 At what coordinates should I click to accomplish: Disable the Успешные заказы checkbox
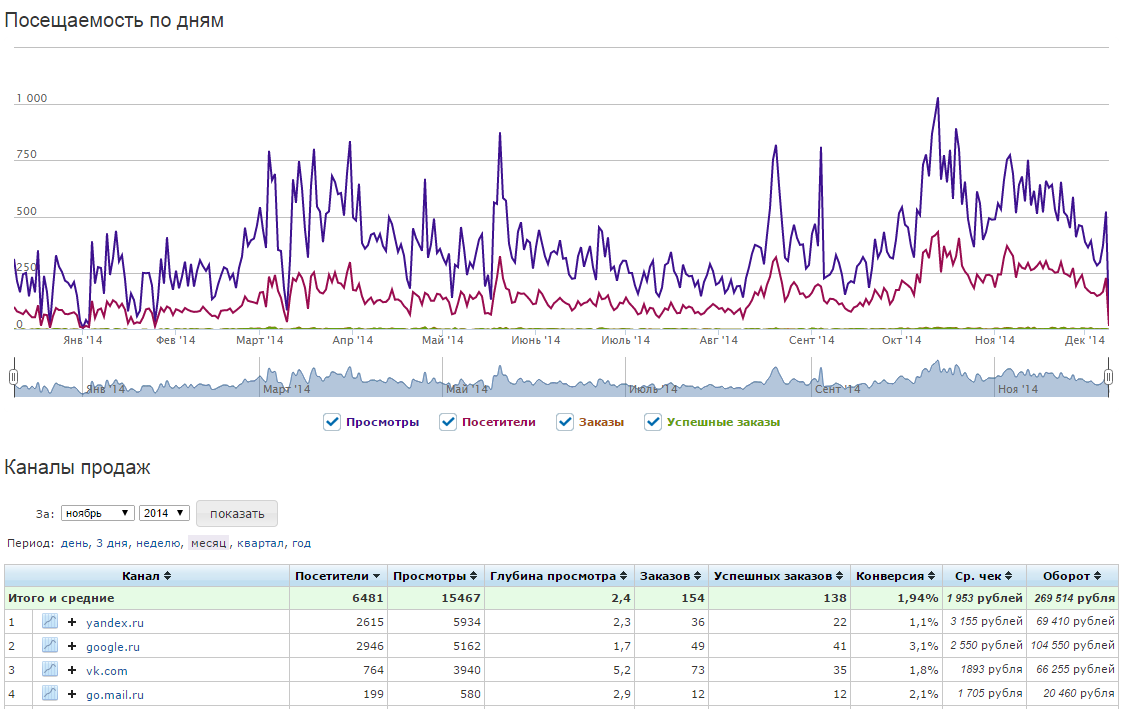(x=654, y=422)
